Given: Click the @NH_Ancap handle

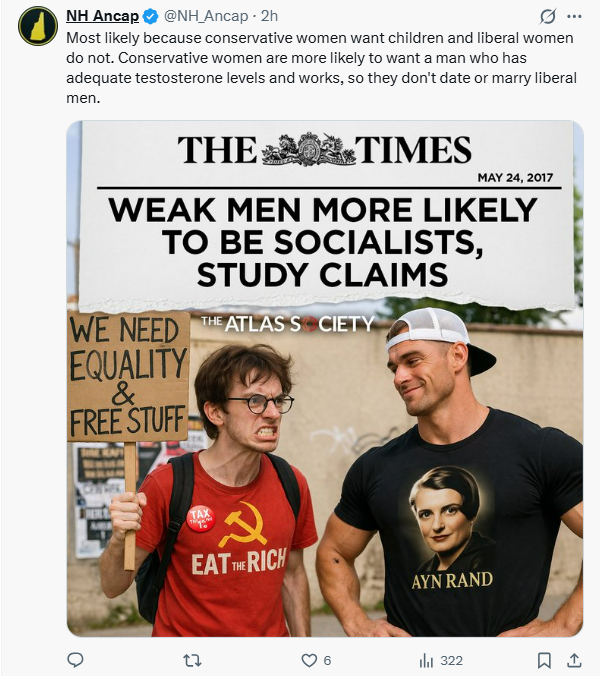Looking at the screenshot, I should click(206, 16).
